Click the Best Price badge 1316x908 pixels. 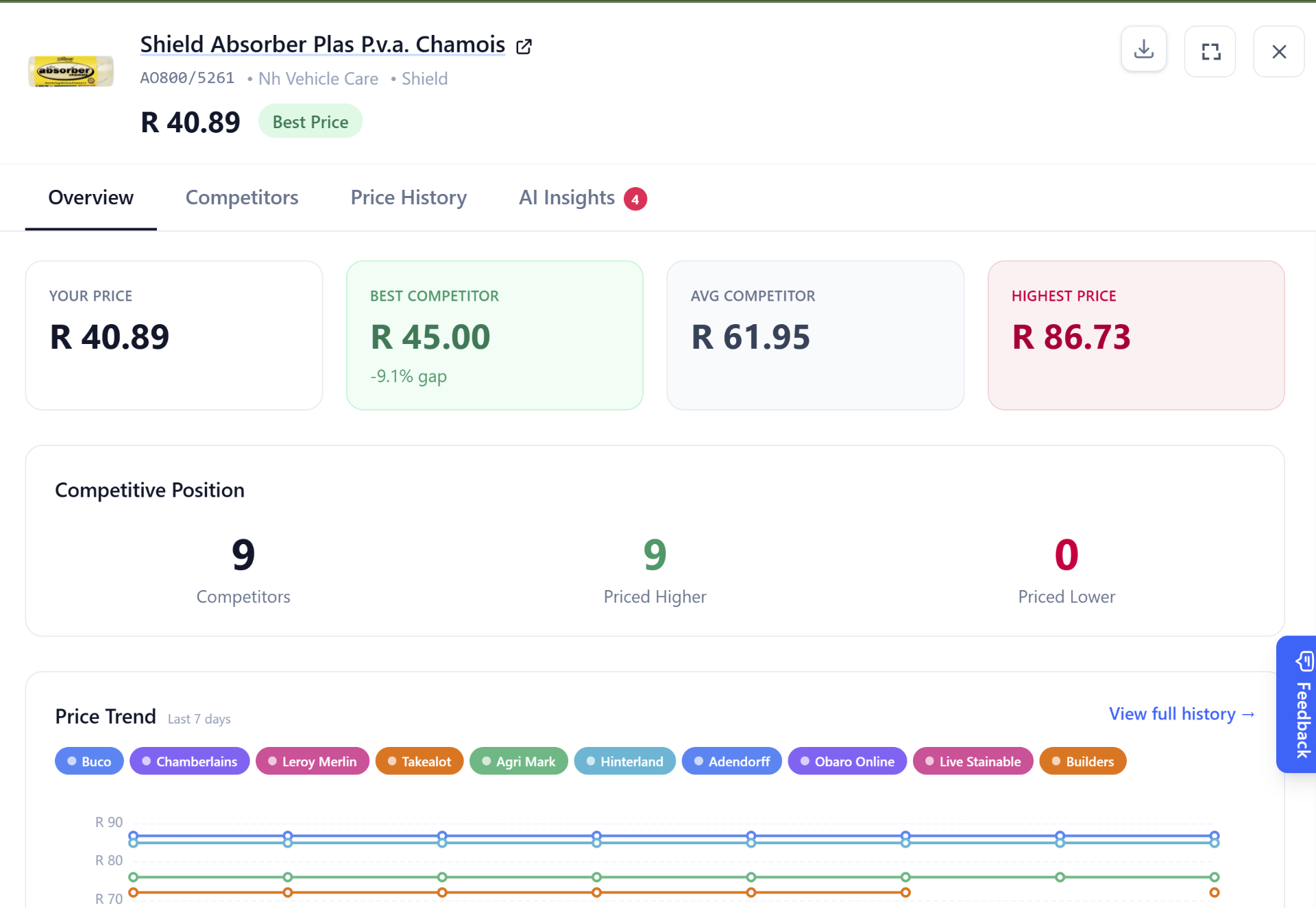coord(310,121)
